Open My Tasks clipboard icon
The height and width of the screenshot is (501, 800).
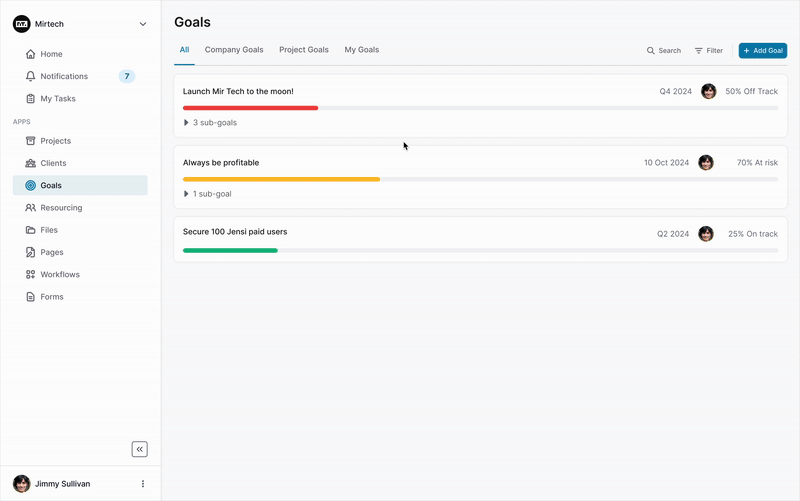coord(31,98)
